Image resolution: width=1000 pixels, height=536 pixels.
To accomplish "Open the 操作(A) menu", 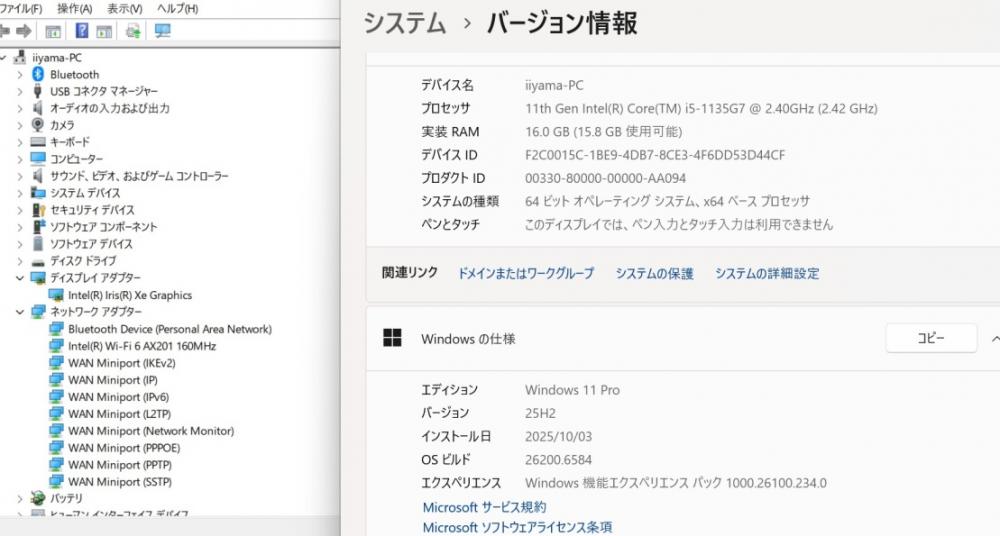I will pos(75,9).
